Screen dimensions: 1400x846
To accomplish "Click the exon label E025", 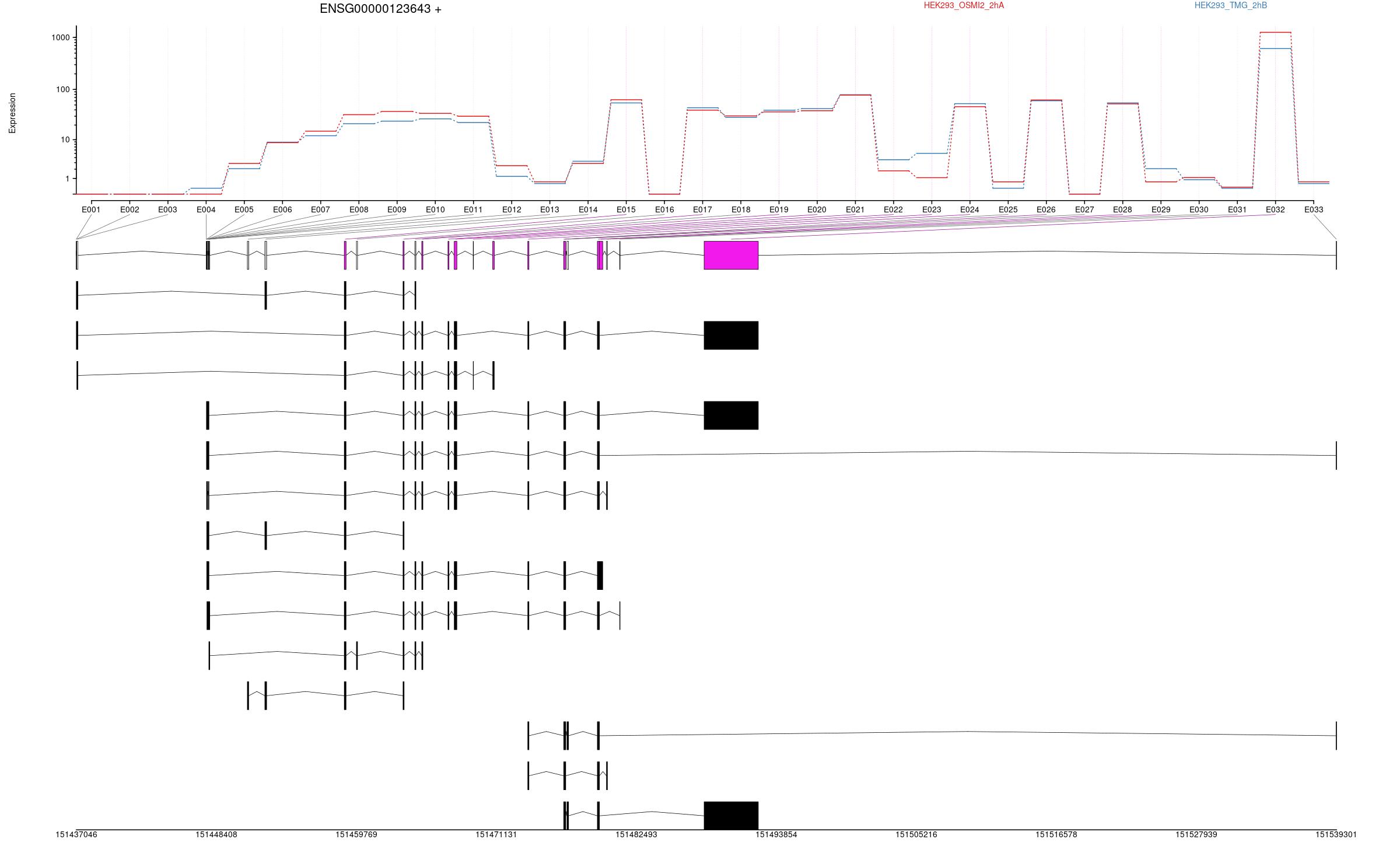I will point(1008,209).
